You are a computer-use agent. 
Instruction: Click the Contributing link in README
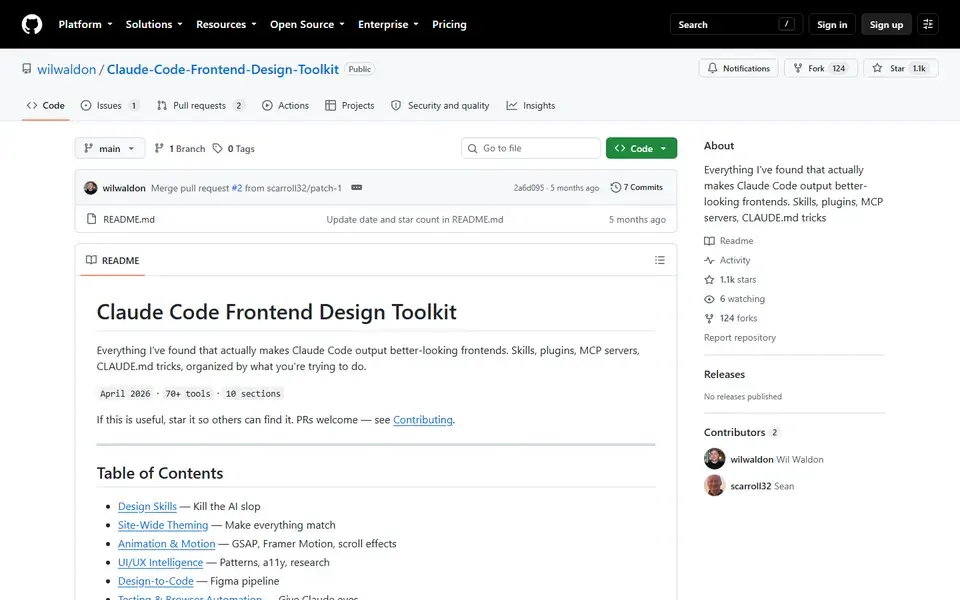pos(422,419)
